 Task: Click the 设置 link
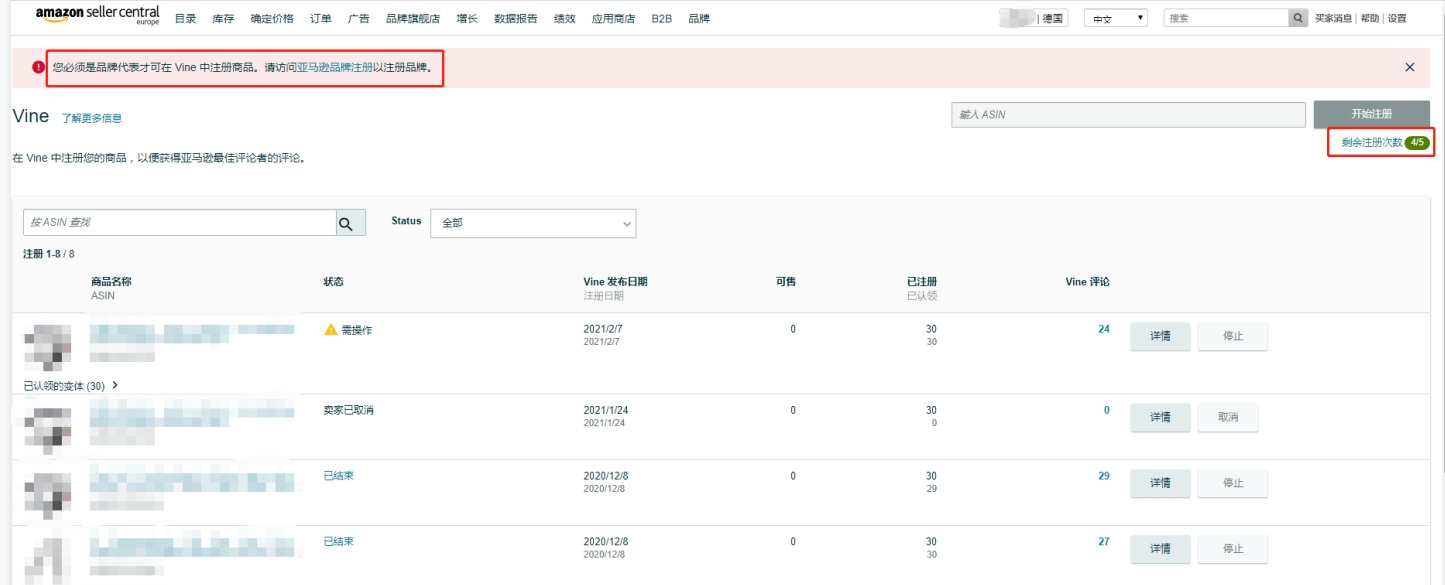1397,18
